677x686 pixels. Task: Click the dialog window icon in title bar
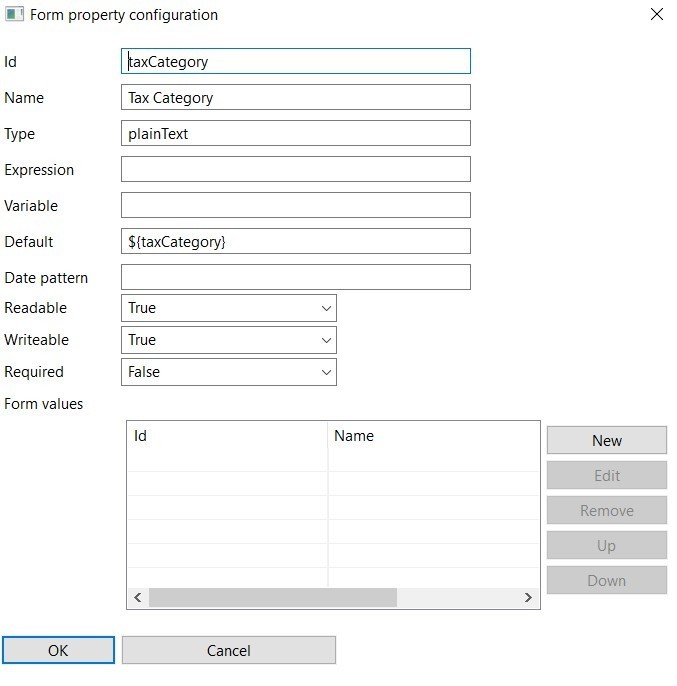[x=14, y=14]
